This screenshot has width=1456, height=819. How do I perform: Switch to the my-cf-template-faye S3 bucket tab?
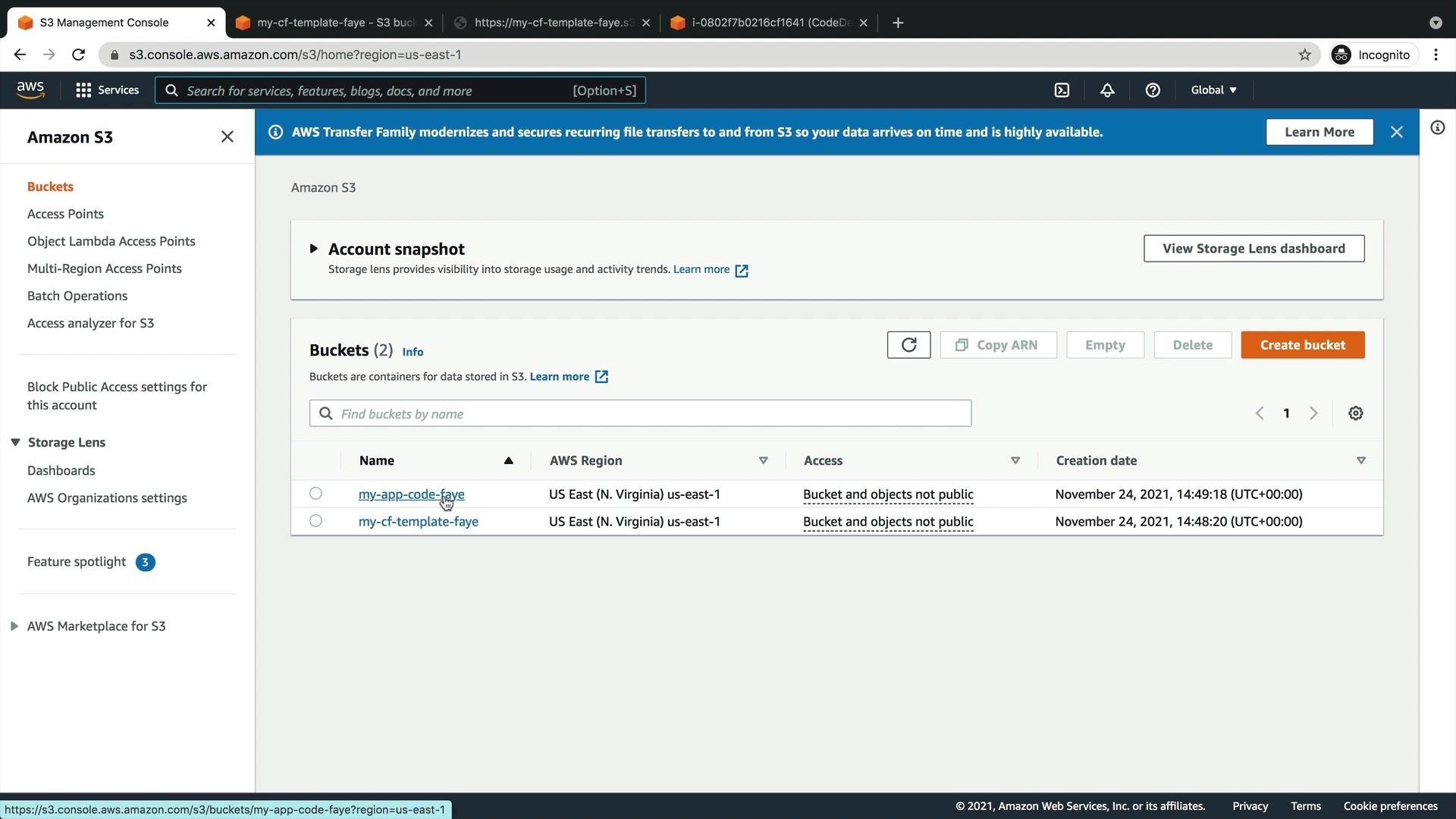(x=334, y=23)
